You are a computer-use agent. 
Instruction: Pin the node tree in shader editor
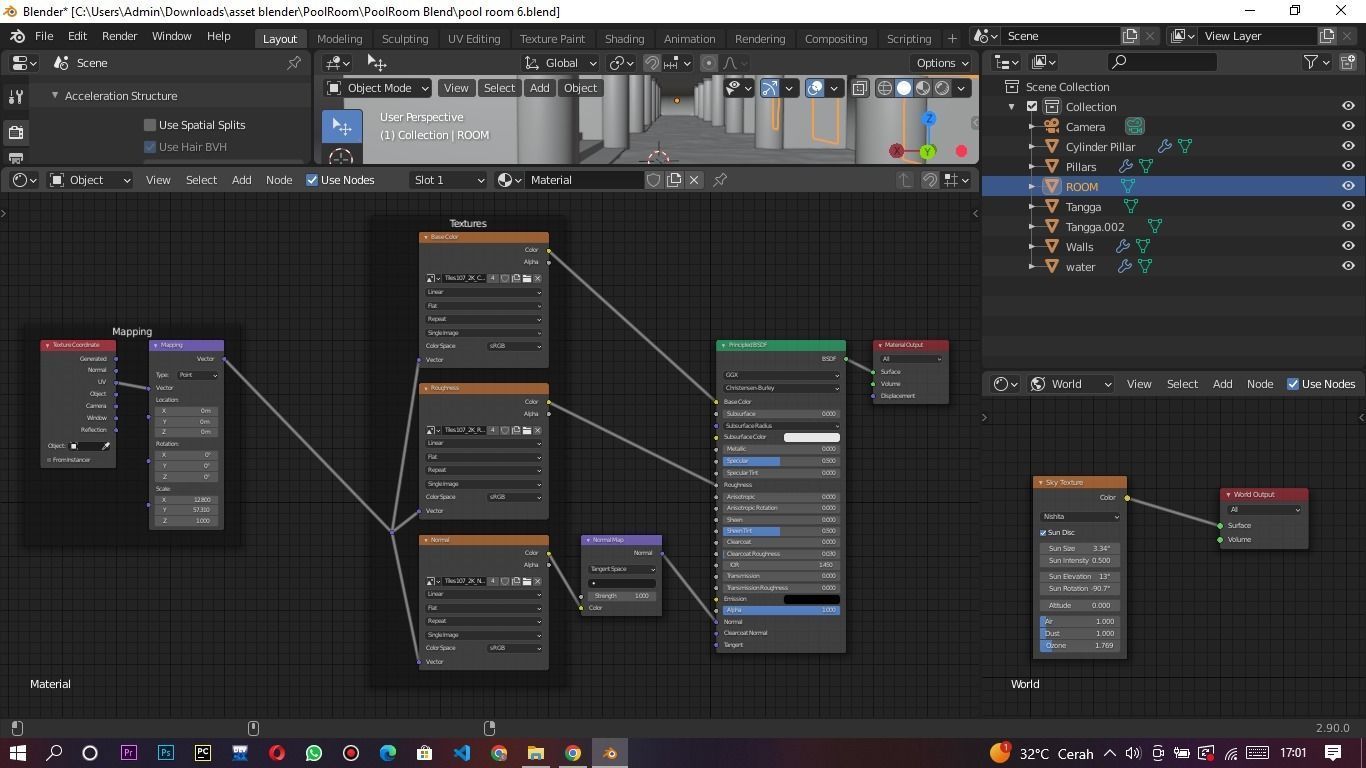pyautogui.click(x=720, y=180)
